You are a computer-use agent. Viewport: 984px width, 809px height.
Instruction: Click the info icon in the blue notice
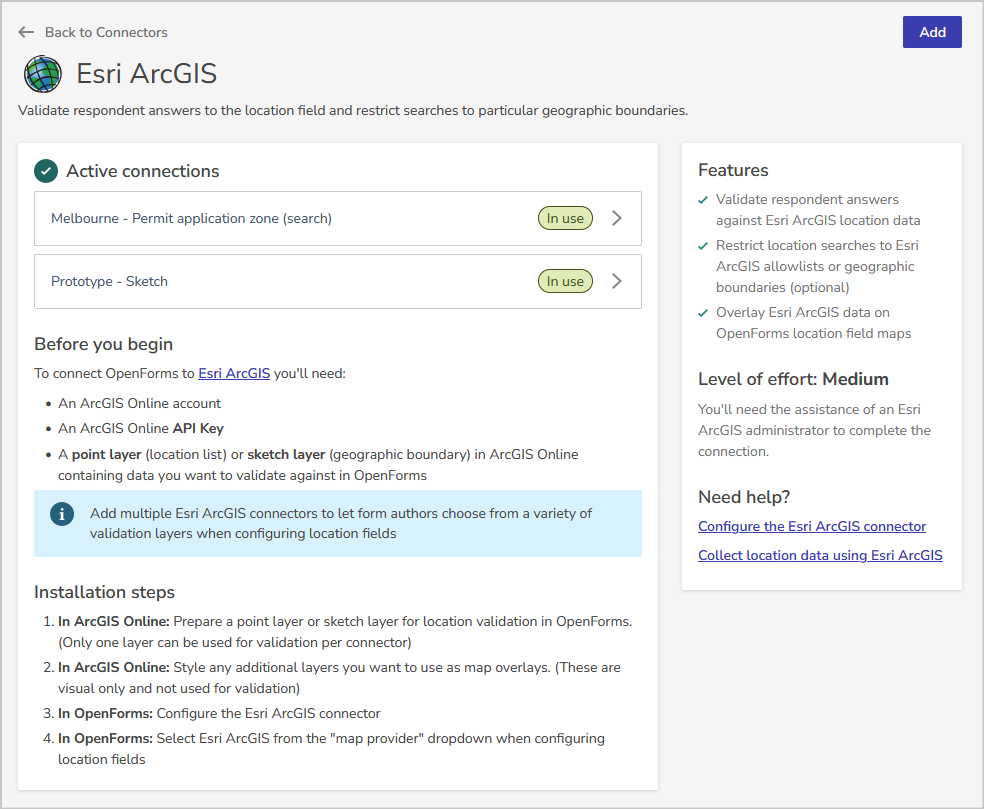62,515
